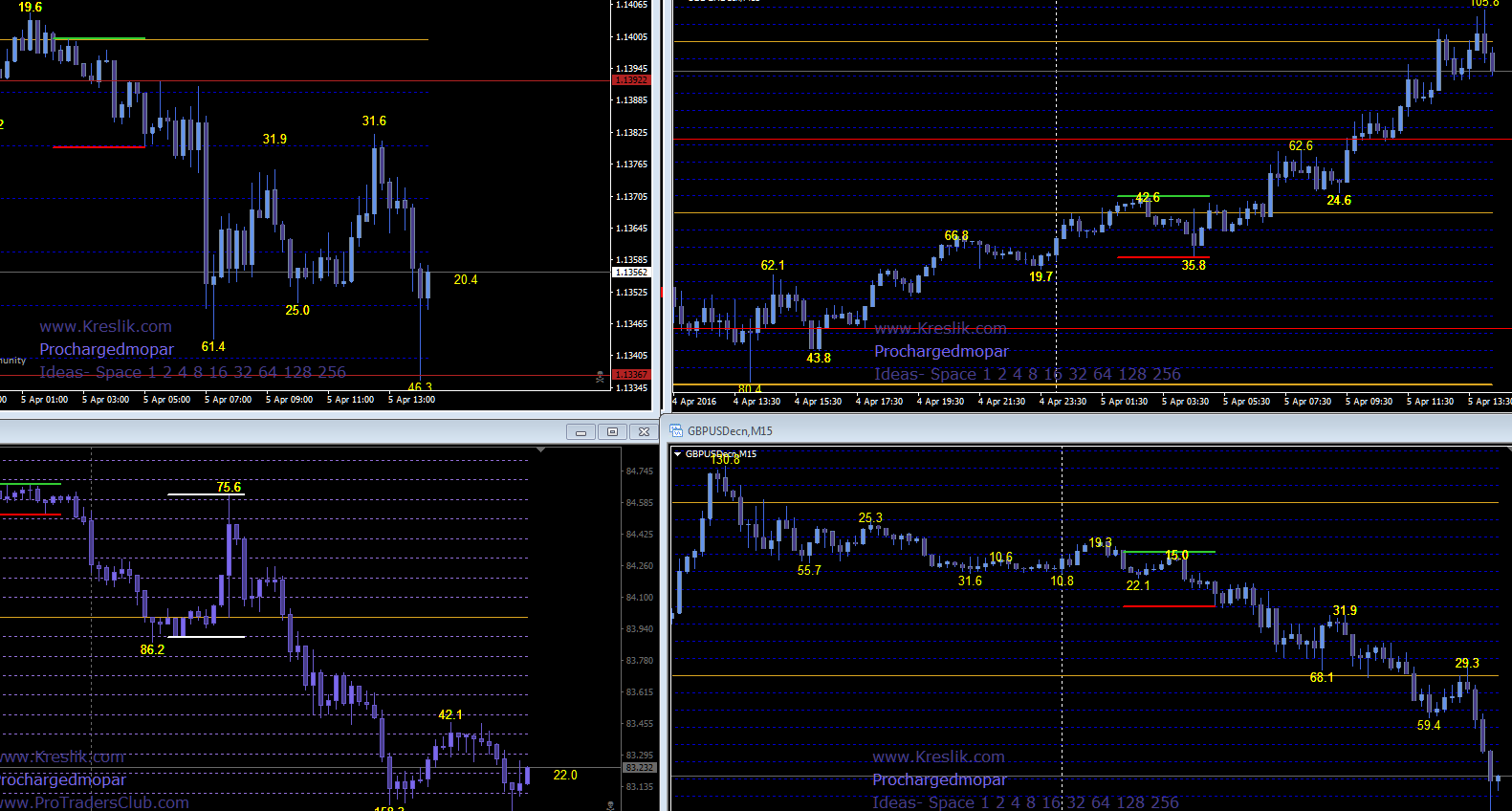This screenshot has width=1512, height=811.
Task: Click the 1.14005 price axis value
Action: point(631,37)
